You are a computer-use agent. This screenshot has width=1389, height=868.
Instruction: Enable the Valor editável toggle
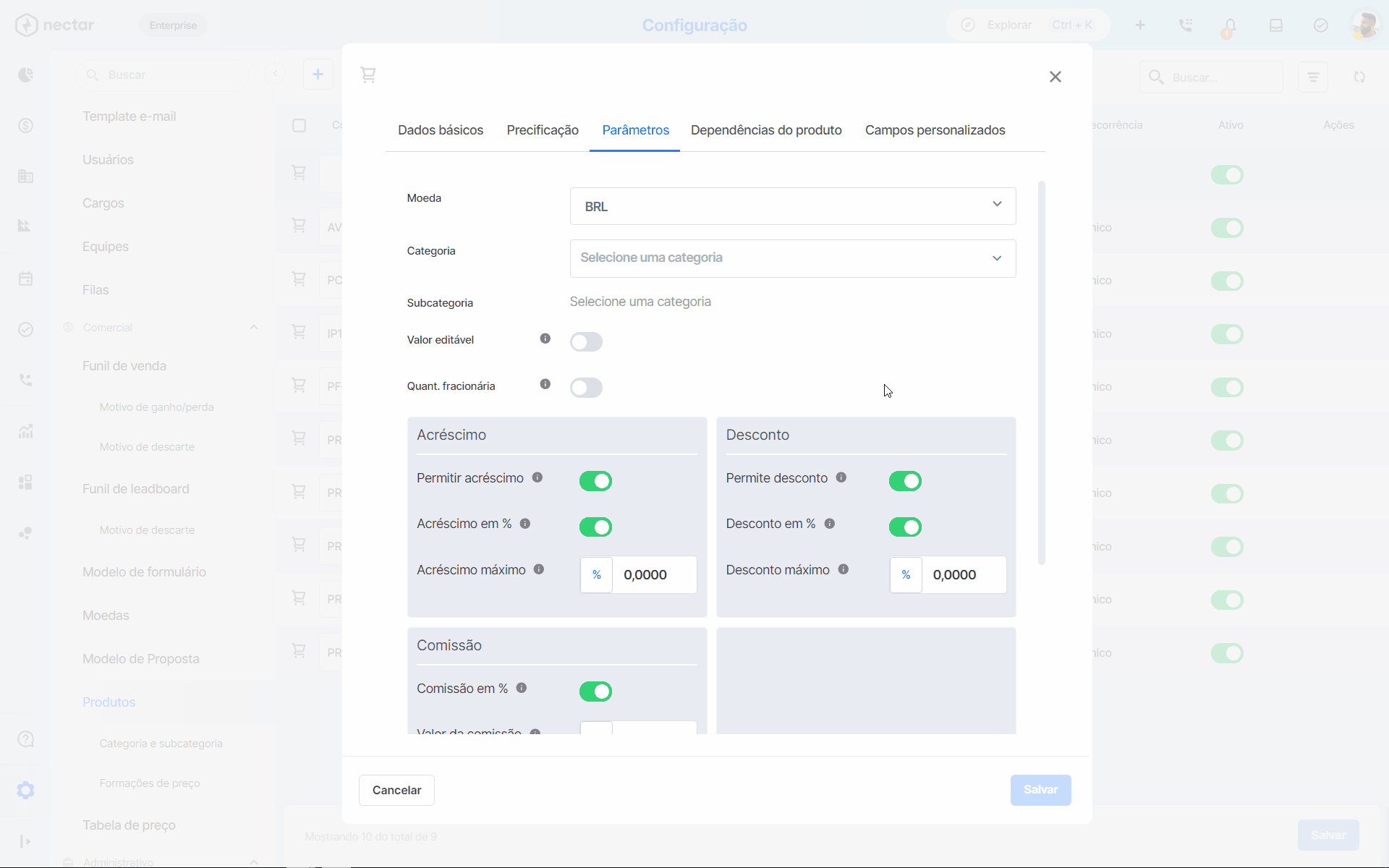pos(586,341)
